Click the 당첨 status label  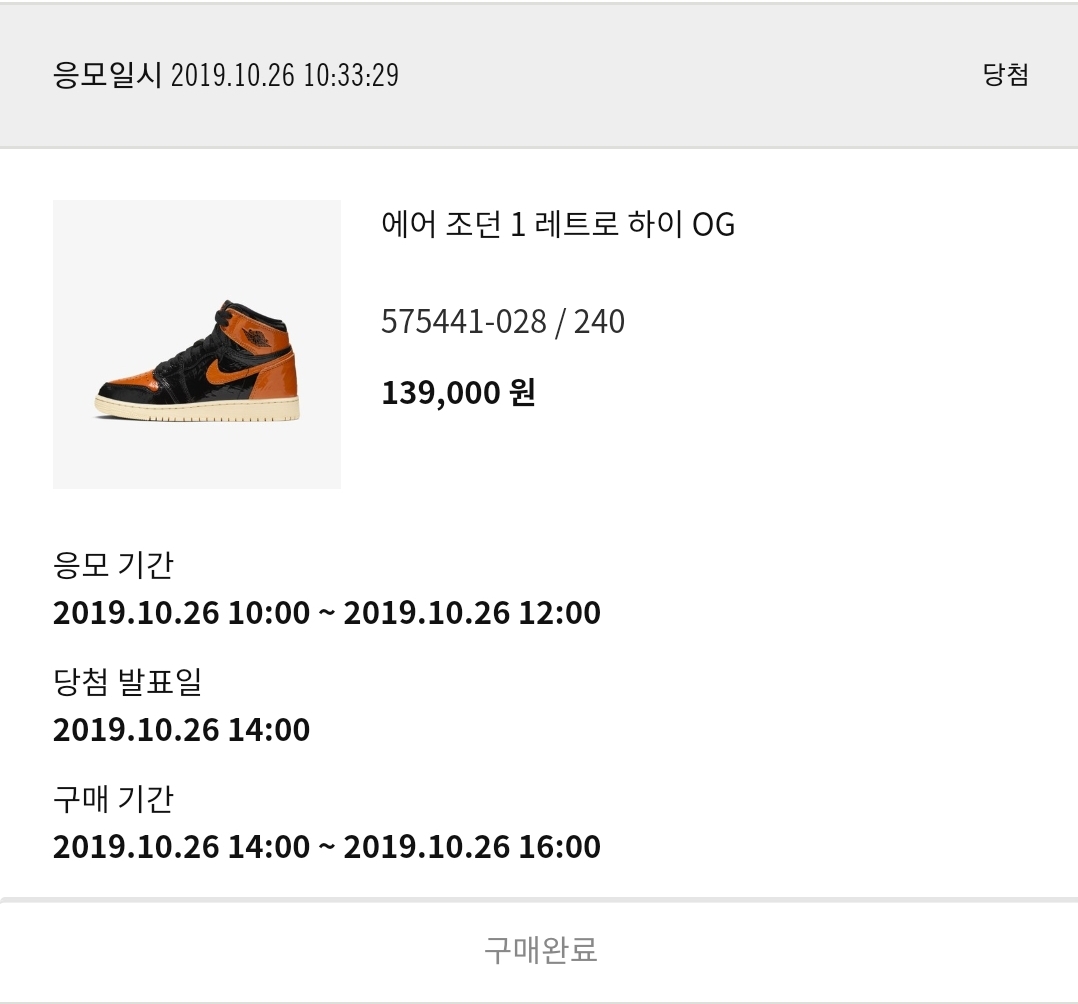pos(1005,75)
